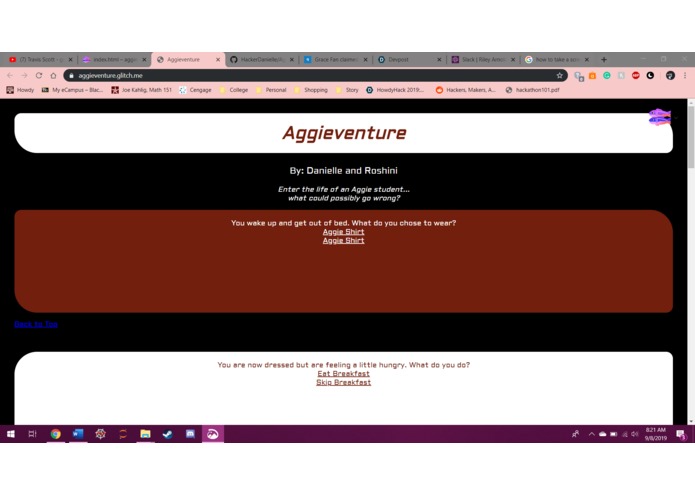
Task: Click the browser Forward arrow
Action: click(x=24, y=76)
